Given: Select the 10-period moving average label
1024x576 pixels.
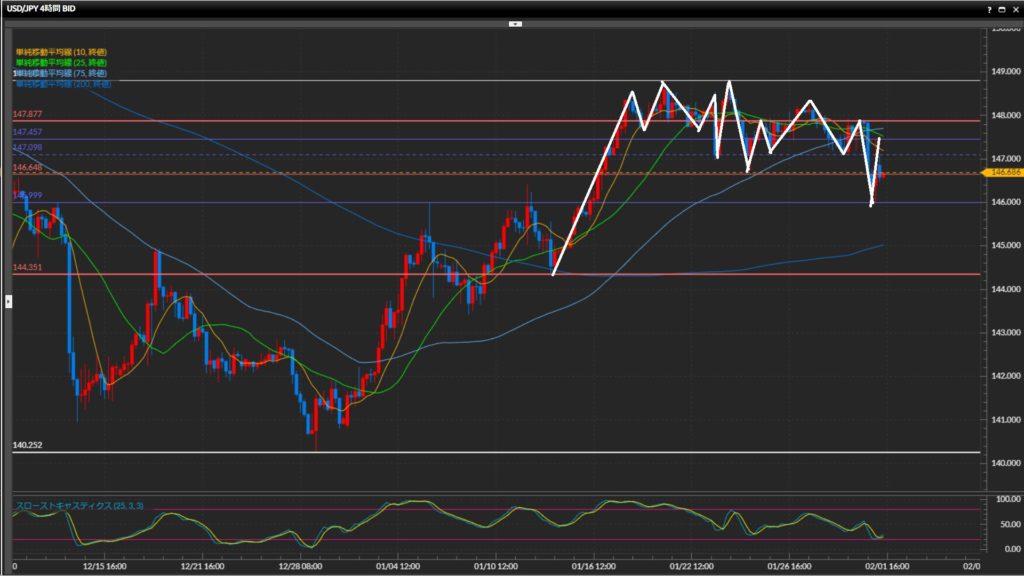Looking at the screenshot, I should (62, 51).
